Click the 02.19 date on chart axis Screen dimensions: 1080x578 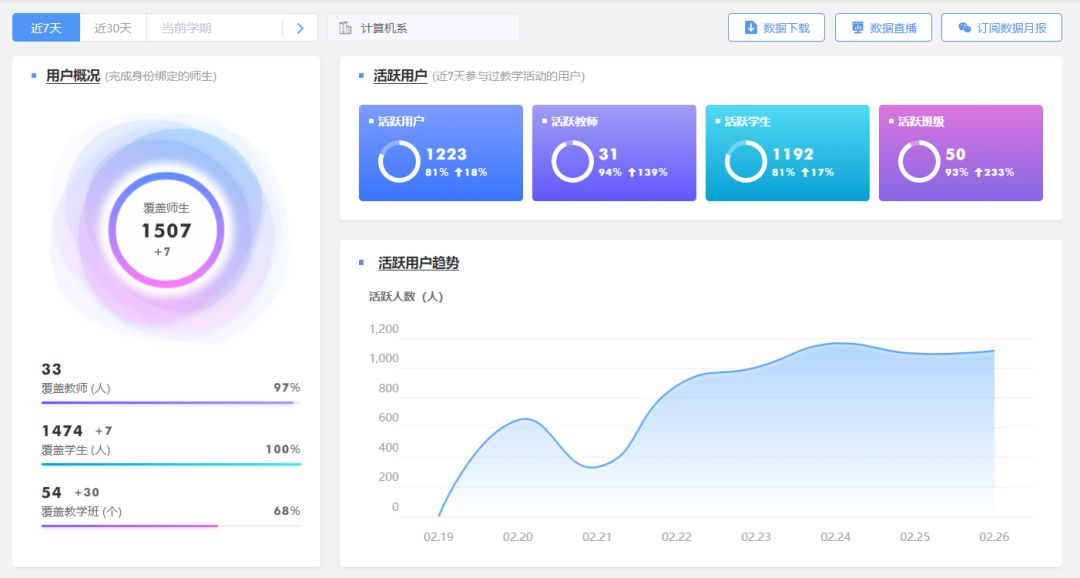[x=439, y=537]
